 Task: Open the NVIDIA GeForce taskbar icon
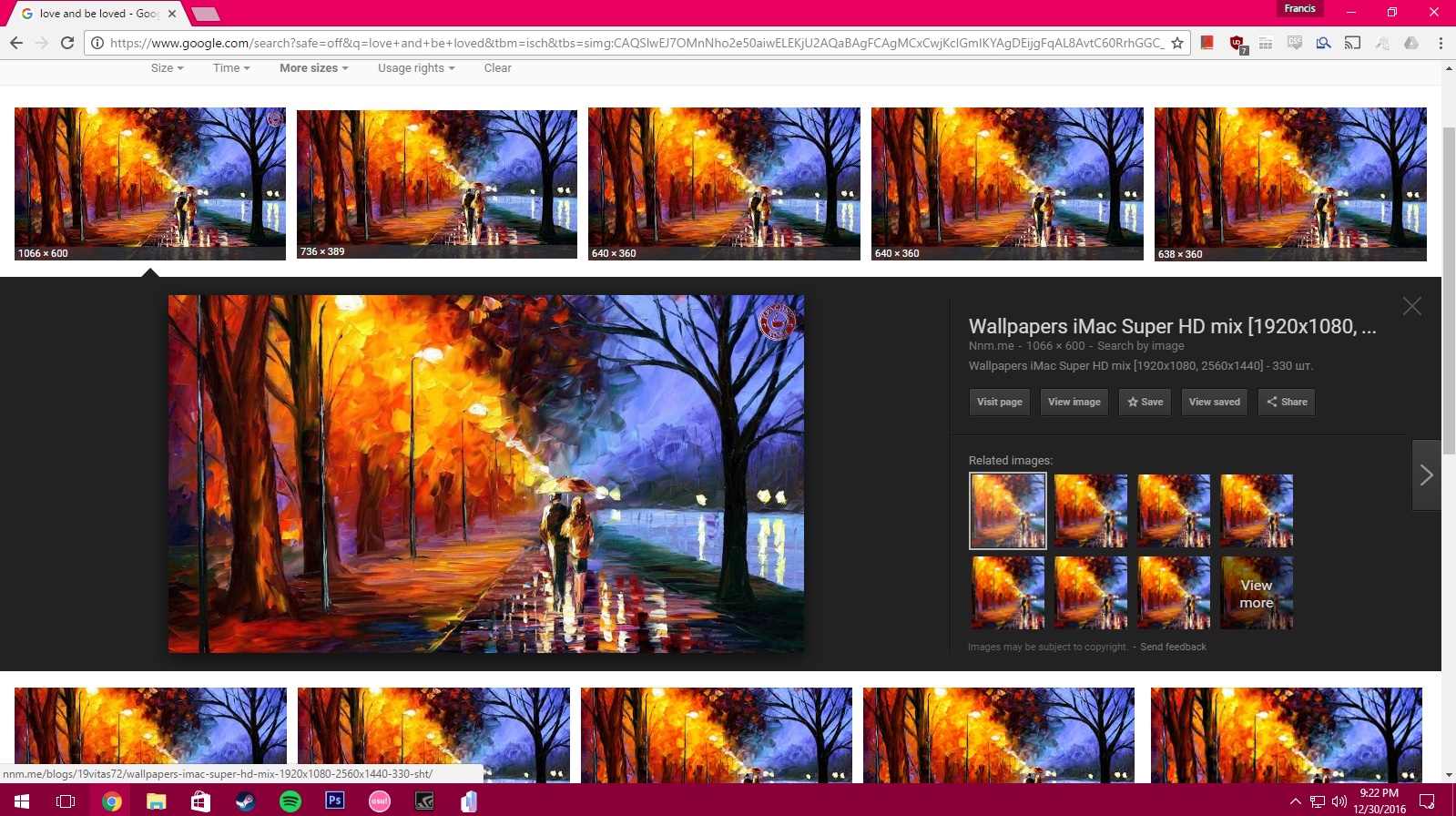(x=424, y=801)
